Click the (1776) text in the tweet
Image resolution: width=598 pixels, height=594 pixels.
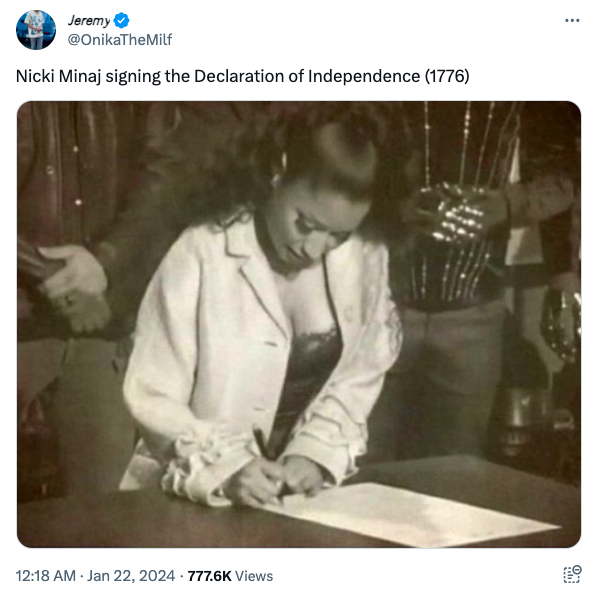(447, 76)
